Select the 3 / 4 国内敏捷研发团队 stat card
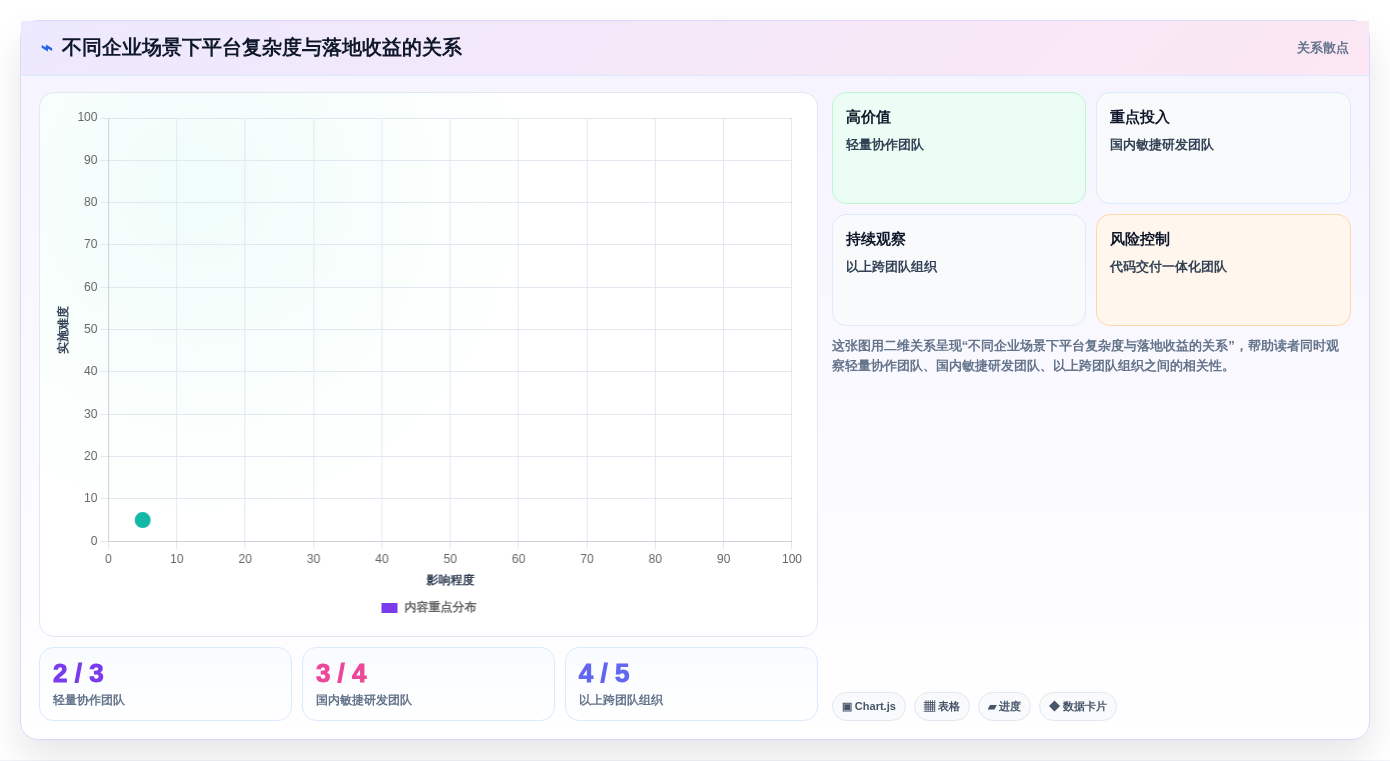Screen dimensions: 1390x761 point(428,684)
